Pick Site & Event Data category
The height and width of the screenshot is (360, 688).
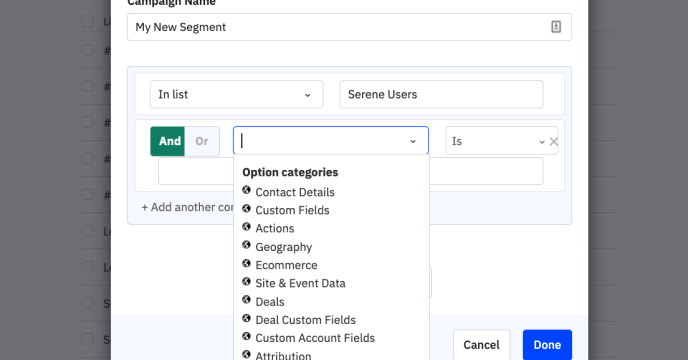[300, 283]
